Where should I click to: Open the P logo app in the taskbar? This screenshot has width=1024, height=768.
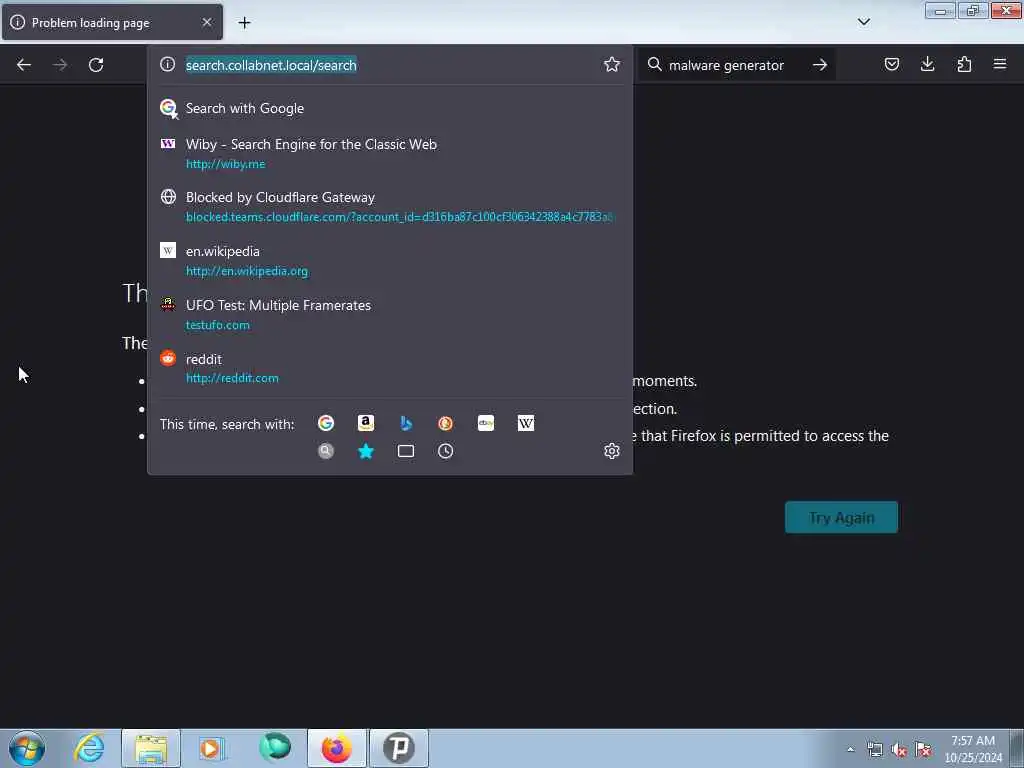399,748
